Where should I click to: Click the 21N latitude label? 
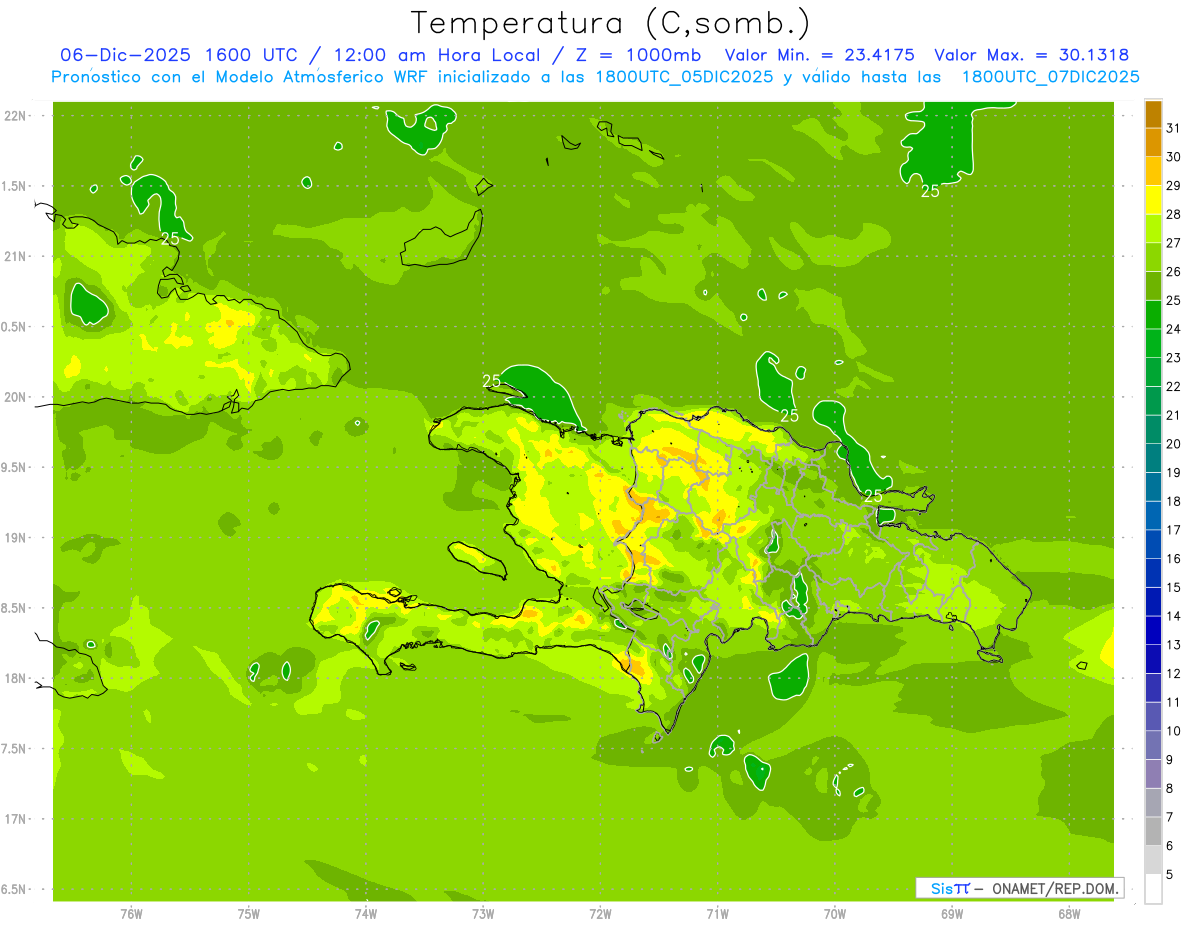coord(15,256)
